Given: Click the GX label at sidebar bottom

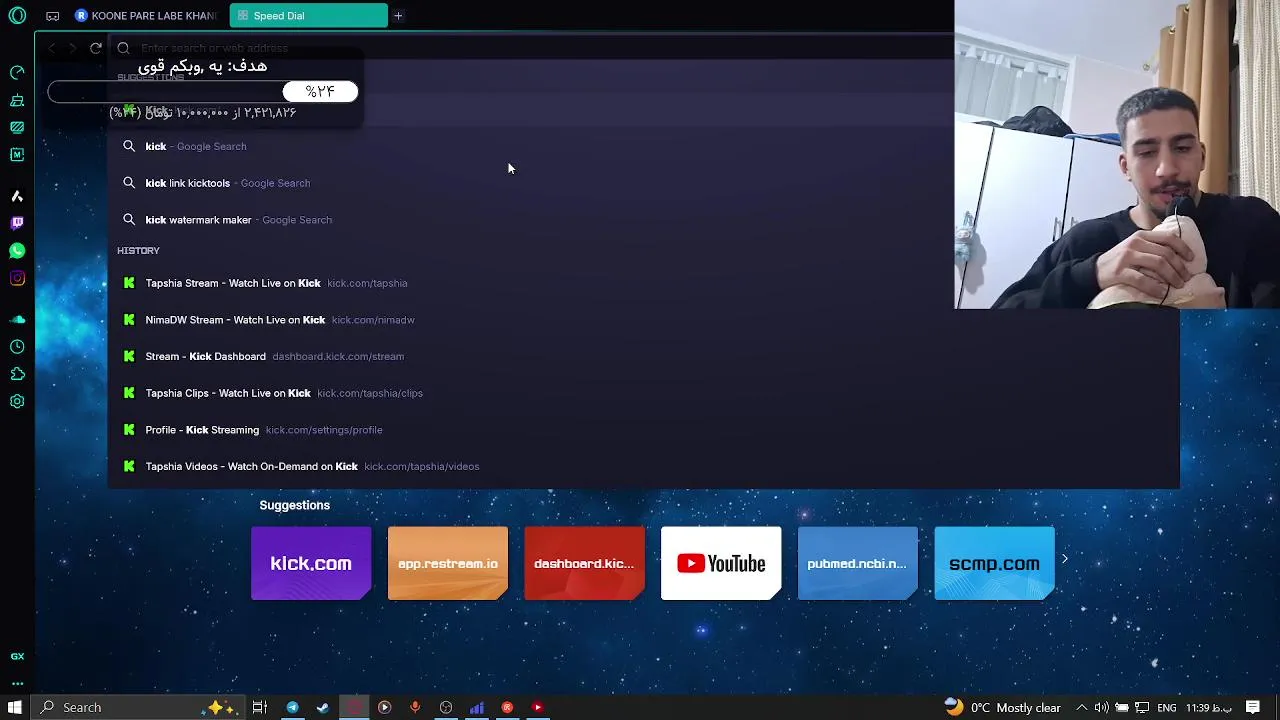Looking at the screenshot, I should tap(17, 656).
